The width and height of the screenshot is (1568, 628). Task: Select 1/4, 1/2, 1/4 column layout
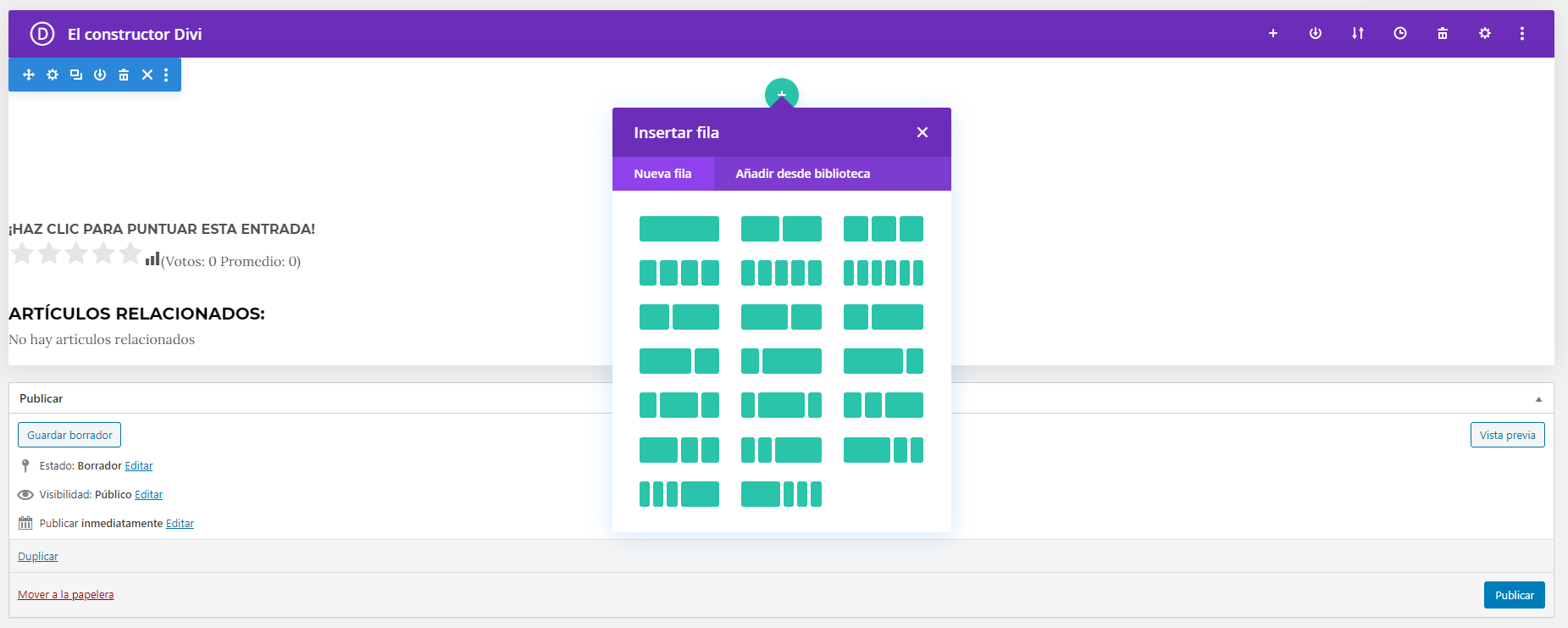tap(679, 405)
